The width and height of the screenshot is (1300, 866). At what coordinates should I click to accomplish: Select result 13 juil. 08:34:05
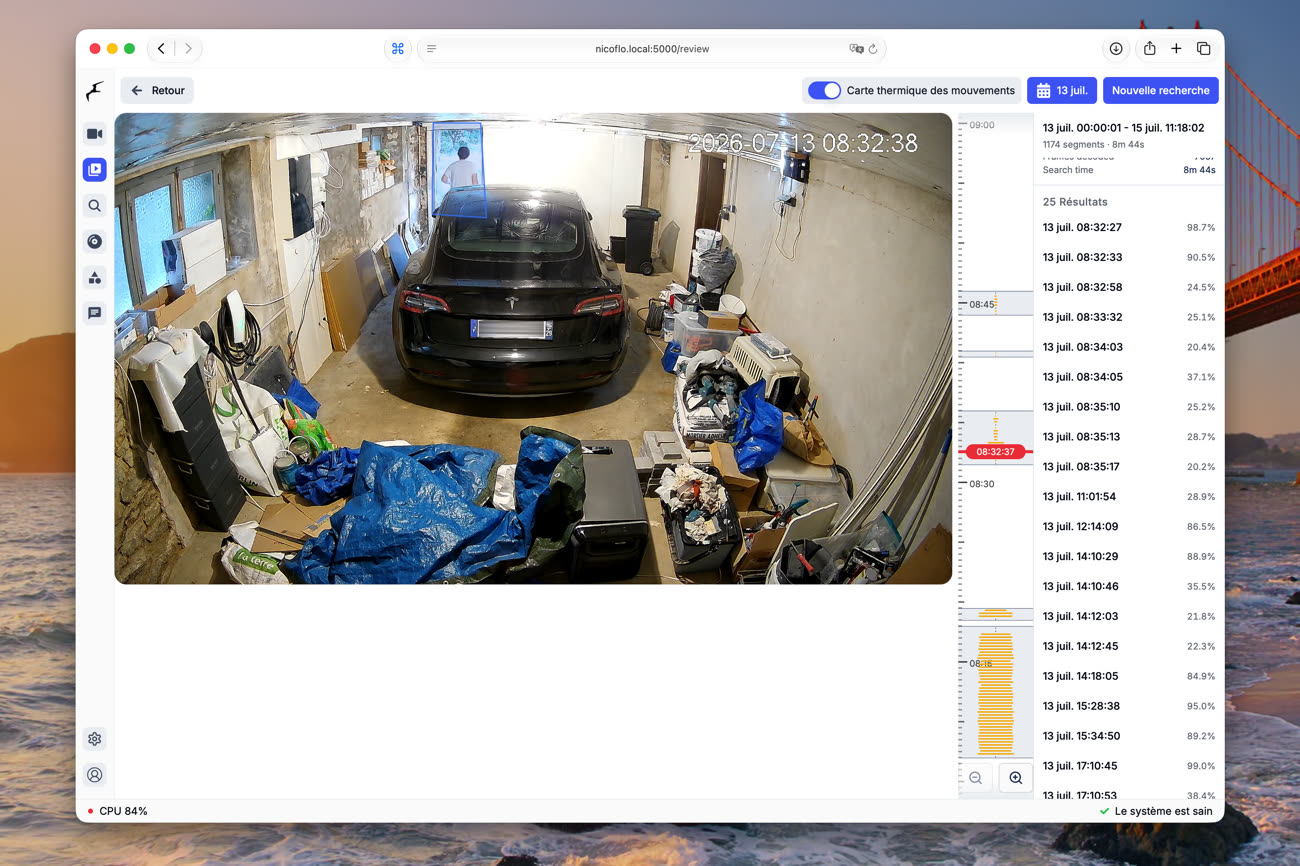point(1128,377)
